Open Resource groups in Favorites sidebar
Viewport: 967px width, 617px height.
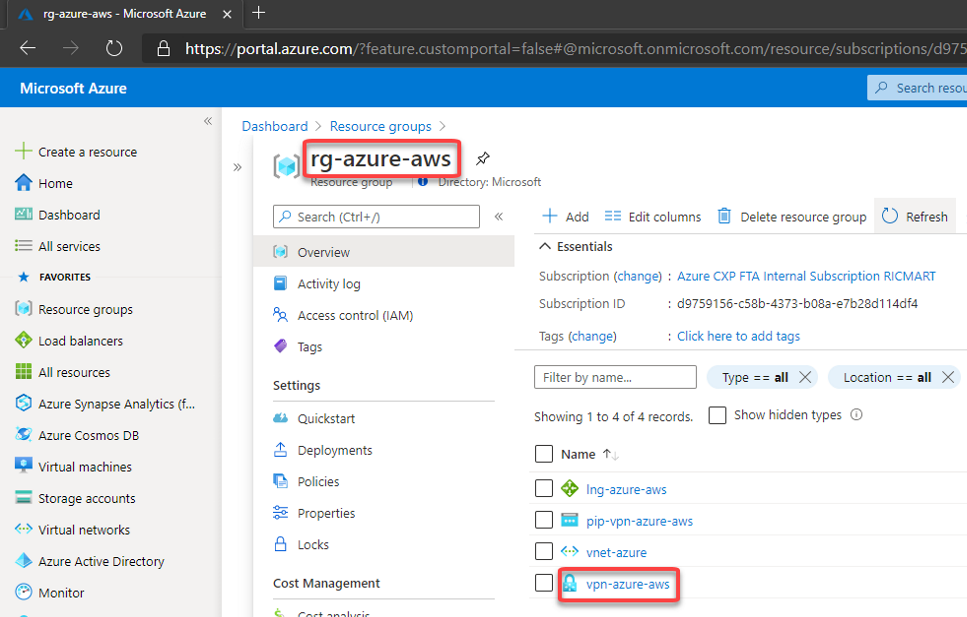coord(85,309)
